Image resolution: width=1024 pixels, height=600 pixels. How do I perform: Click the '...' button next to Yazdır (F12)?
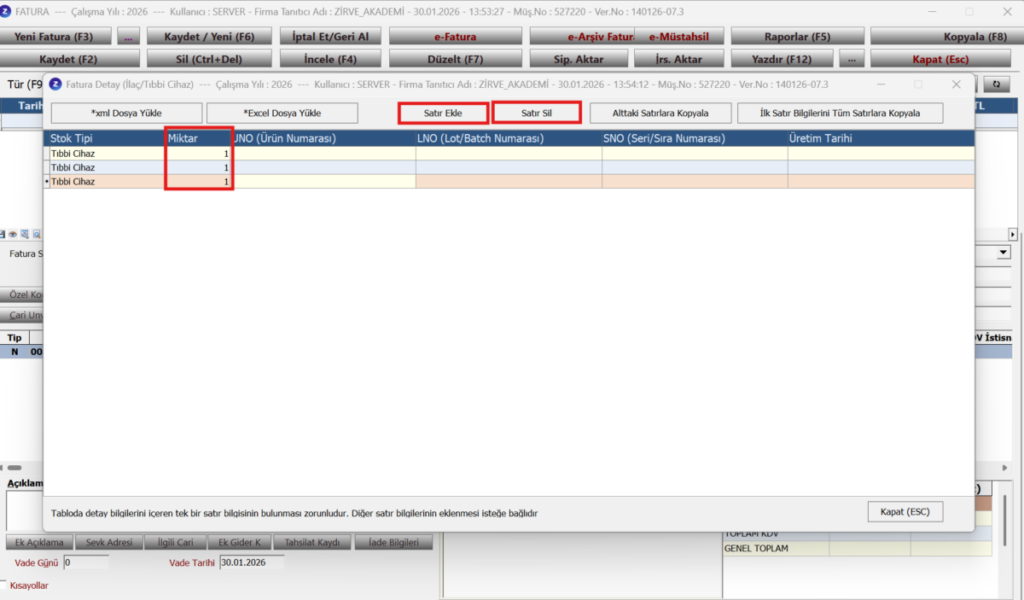pyautogui.click(x=852, y=59)
